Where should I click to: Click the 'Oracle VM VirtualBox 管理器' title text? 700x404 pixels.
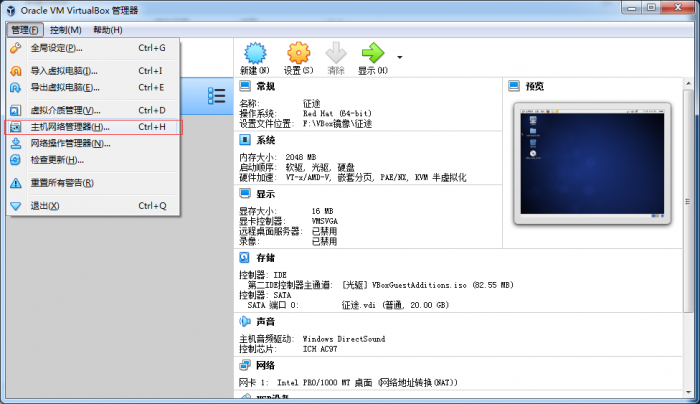pos(79,10)
